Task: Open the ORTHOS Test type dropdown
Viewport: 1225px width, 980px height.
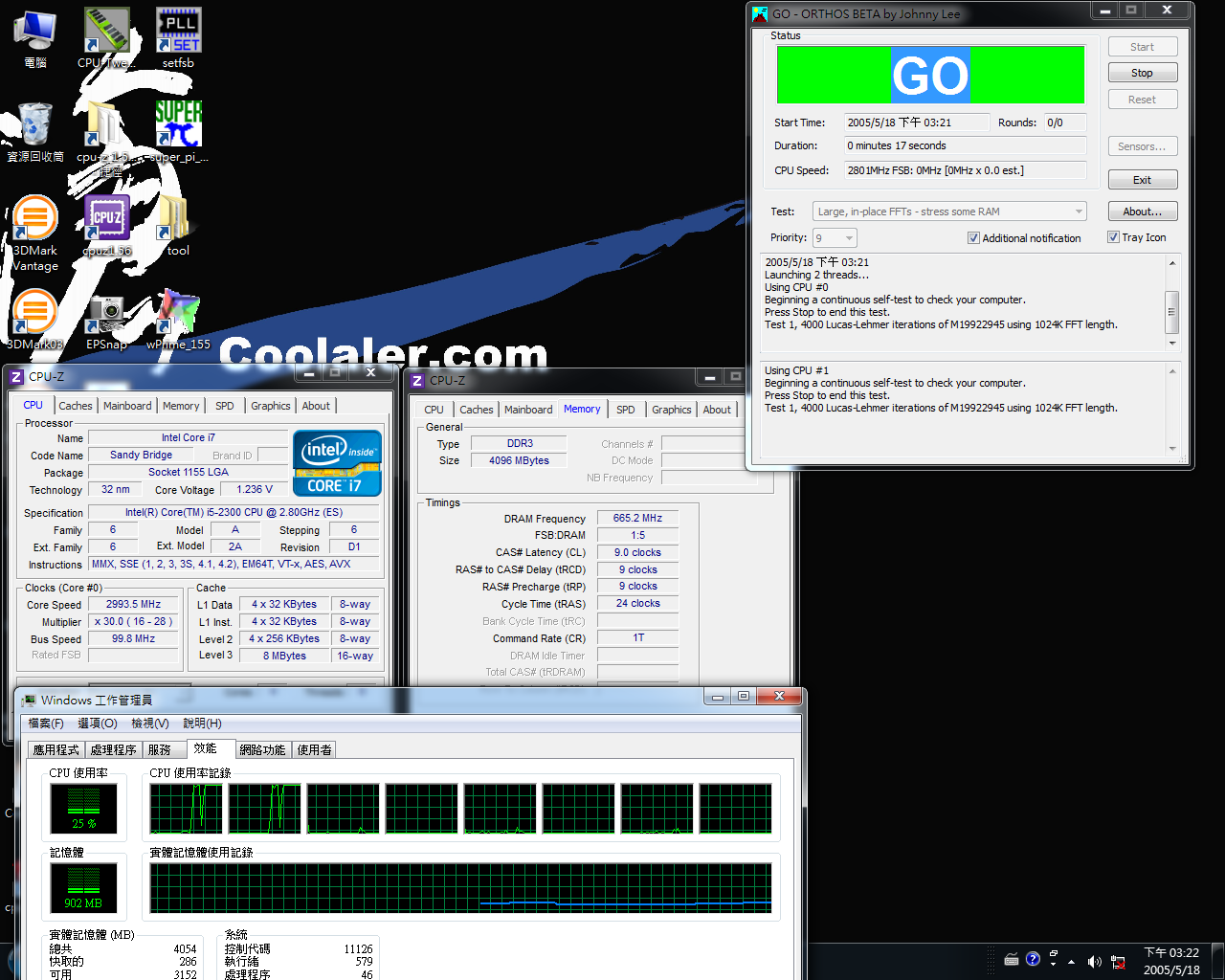Action: [949, 212]
